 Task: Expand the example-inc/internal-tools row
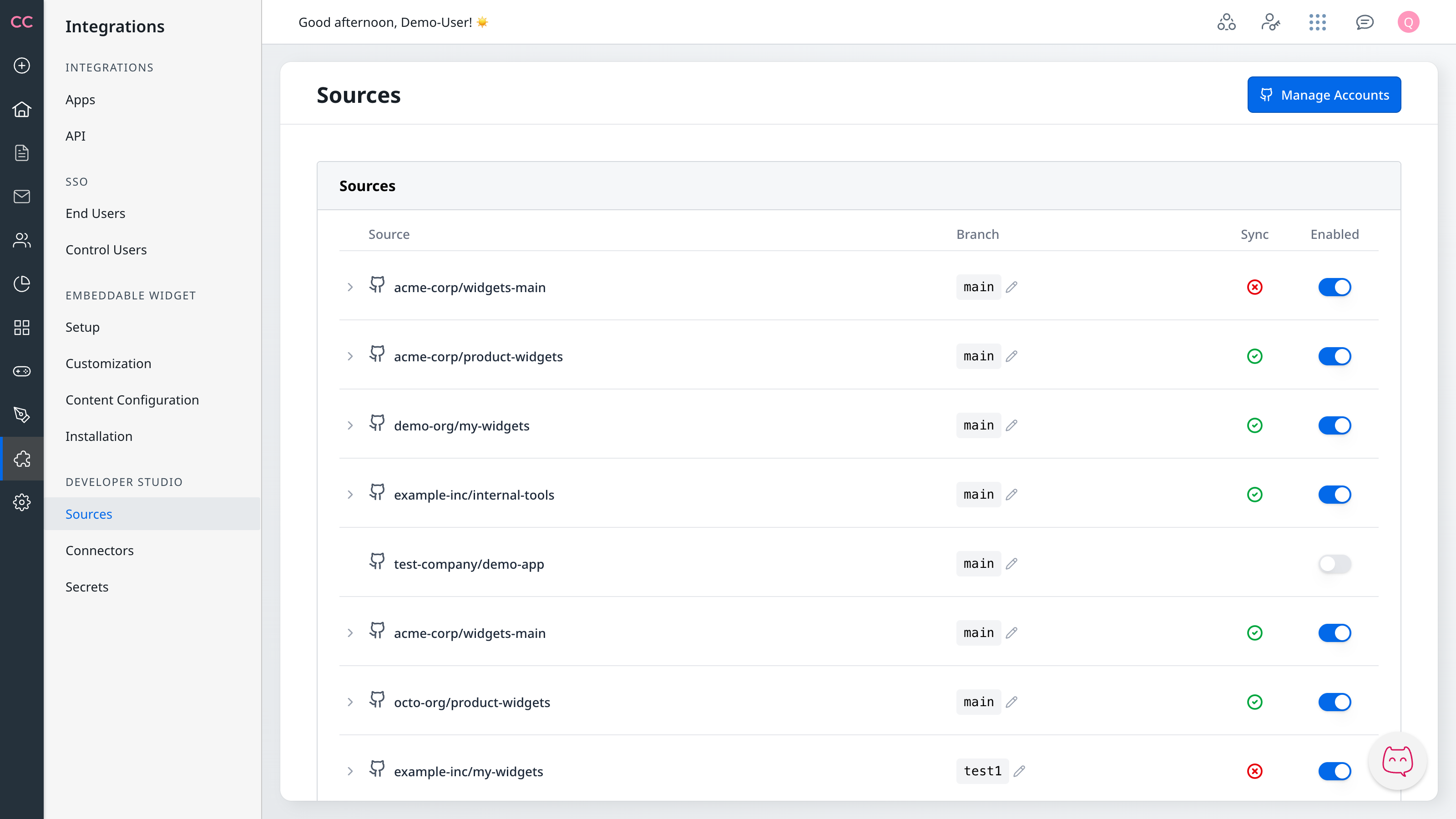[350, 495]
